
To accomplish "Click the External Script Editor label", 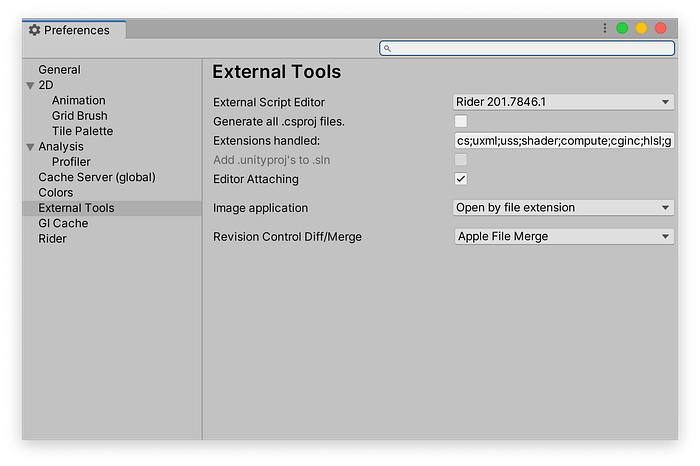I will click(x=269, y=103).
